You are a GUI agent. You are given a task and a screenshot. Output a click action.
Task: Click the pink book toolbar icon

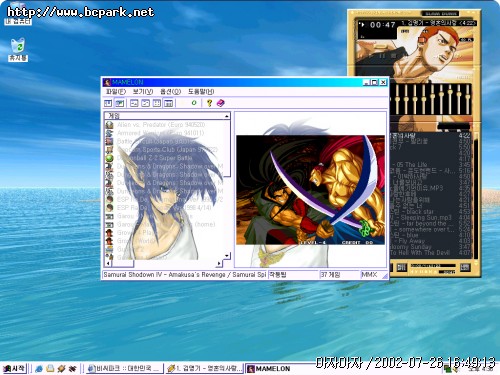(x=221, y=103)
